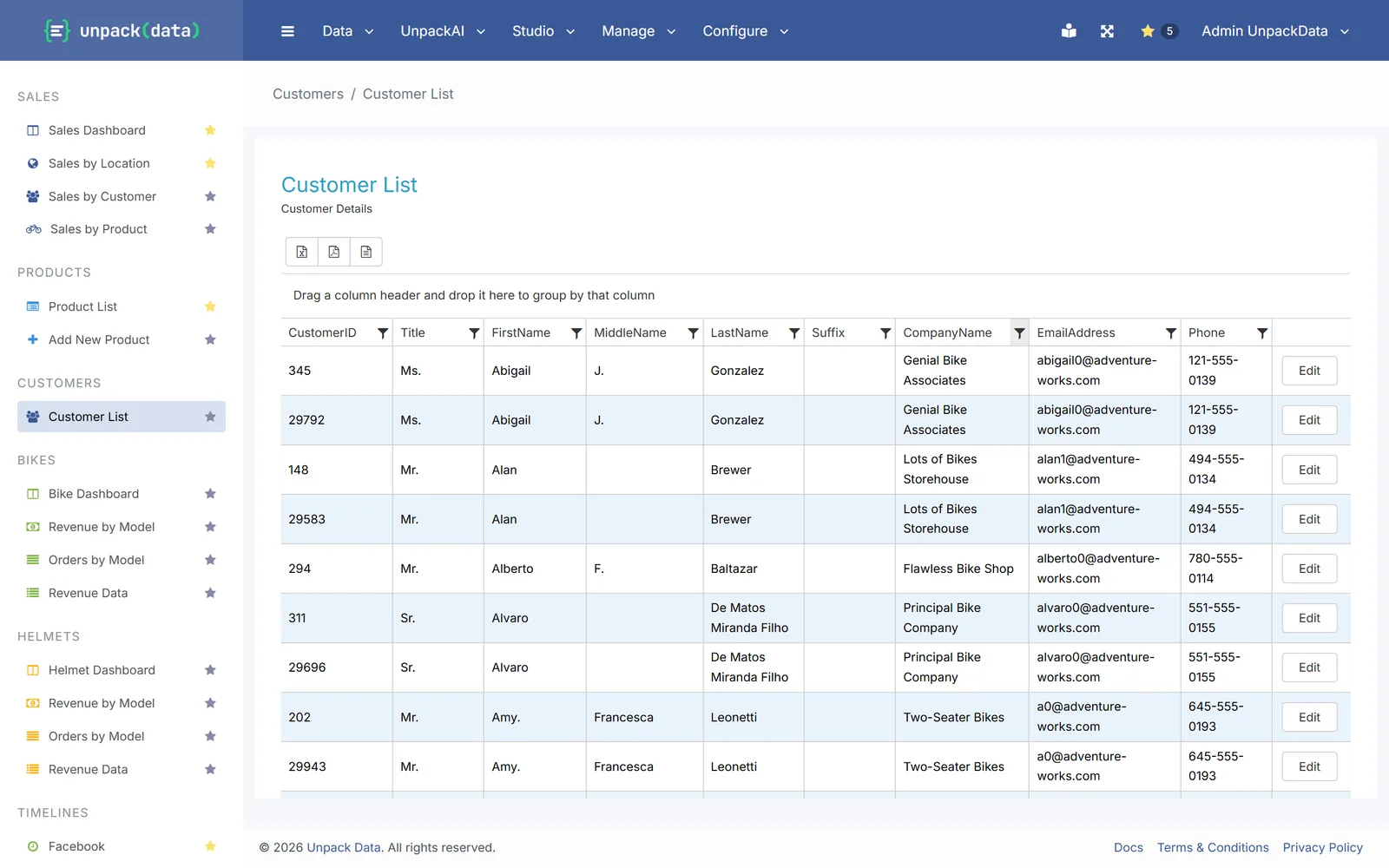The image size is (1389, 868).
Task: Edit customer 345 Abigail Gonzalez
Action: click(1309, 371)
